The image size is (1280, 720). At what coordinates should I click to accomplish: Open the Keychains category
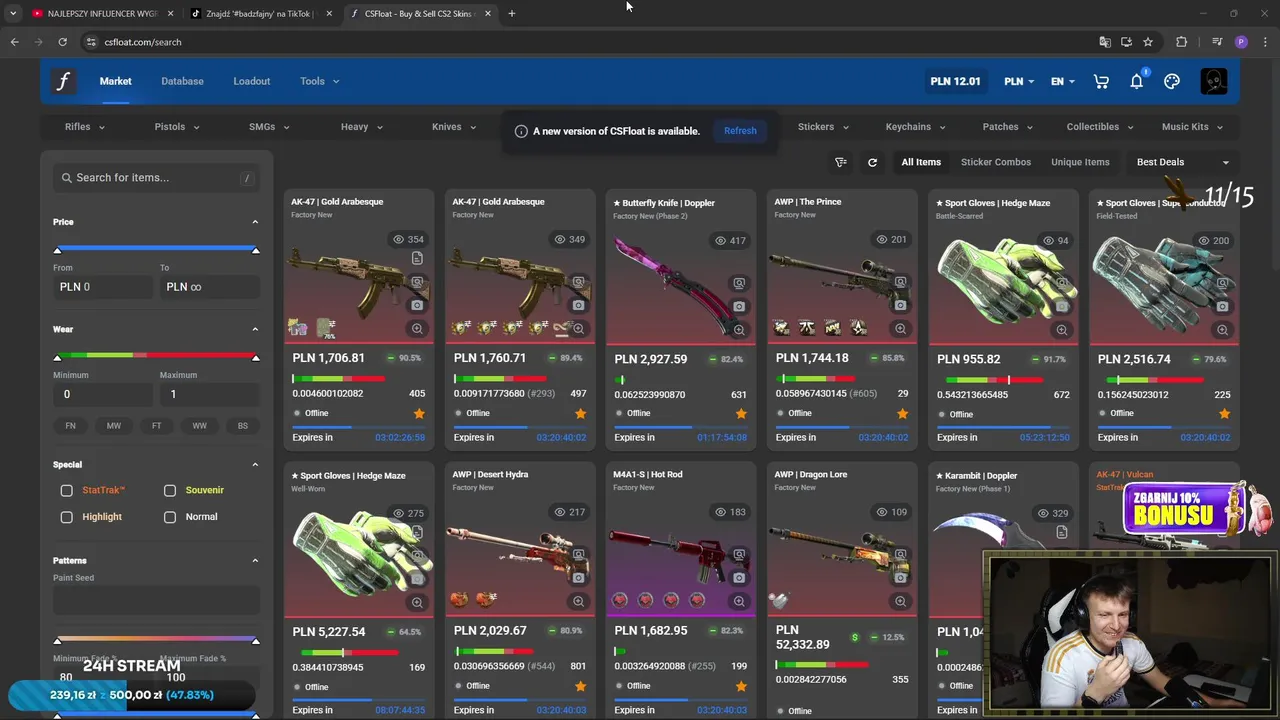coord(915,127)
